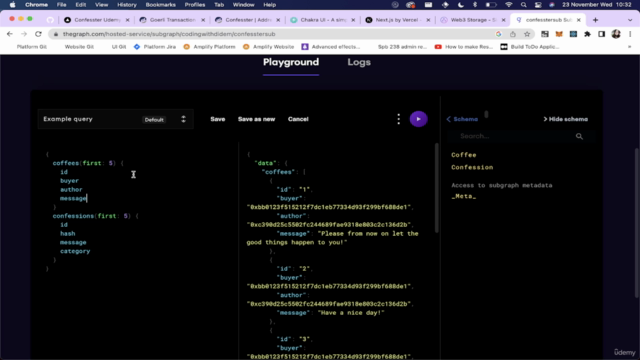
Task: Open Spotlight search in the menu bar
Action: (x=523, y=5)
